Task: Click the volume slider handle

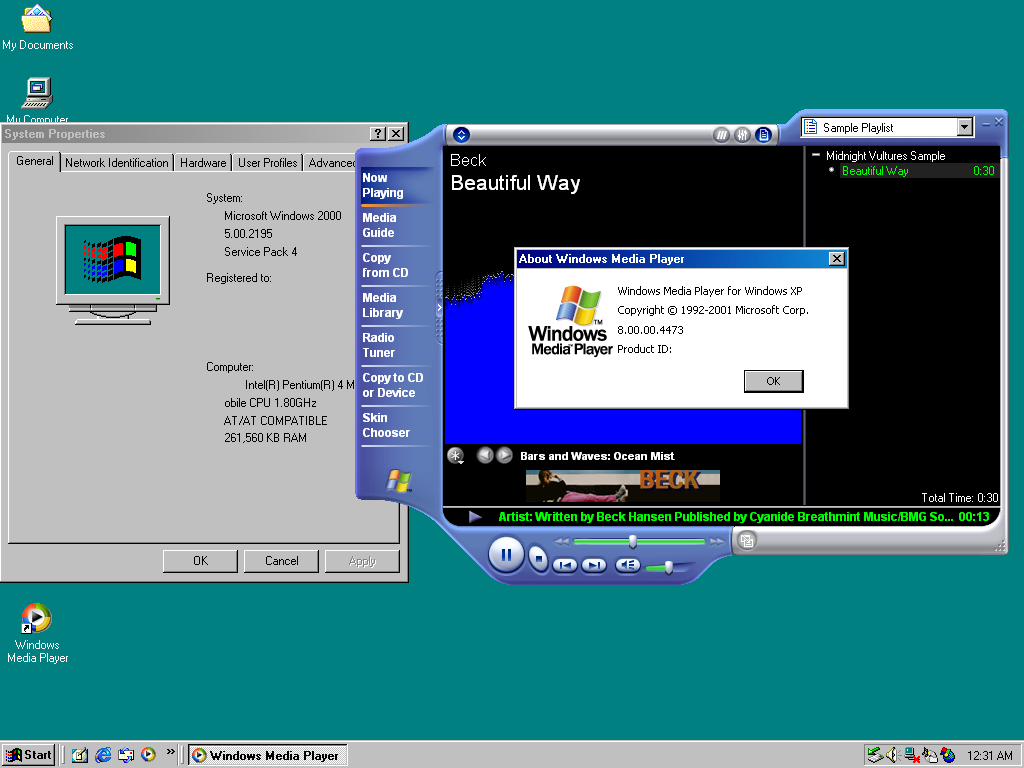Action: coord(668,567)
